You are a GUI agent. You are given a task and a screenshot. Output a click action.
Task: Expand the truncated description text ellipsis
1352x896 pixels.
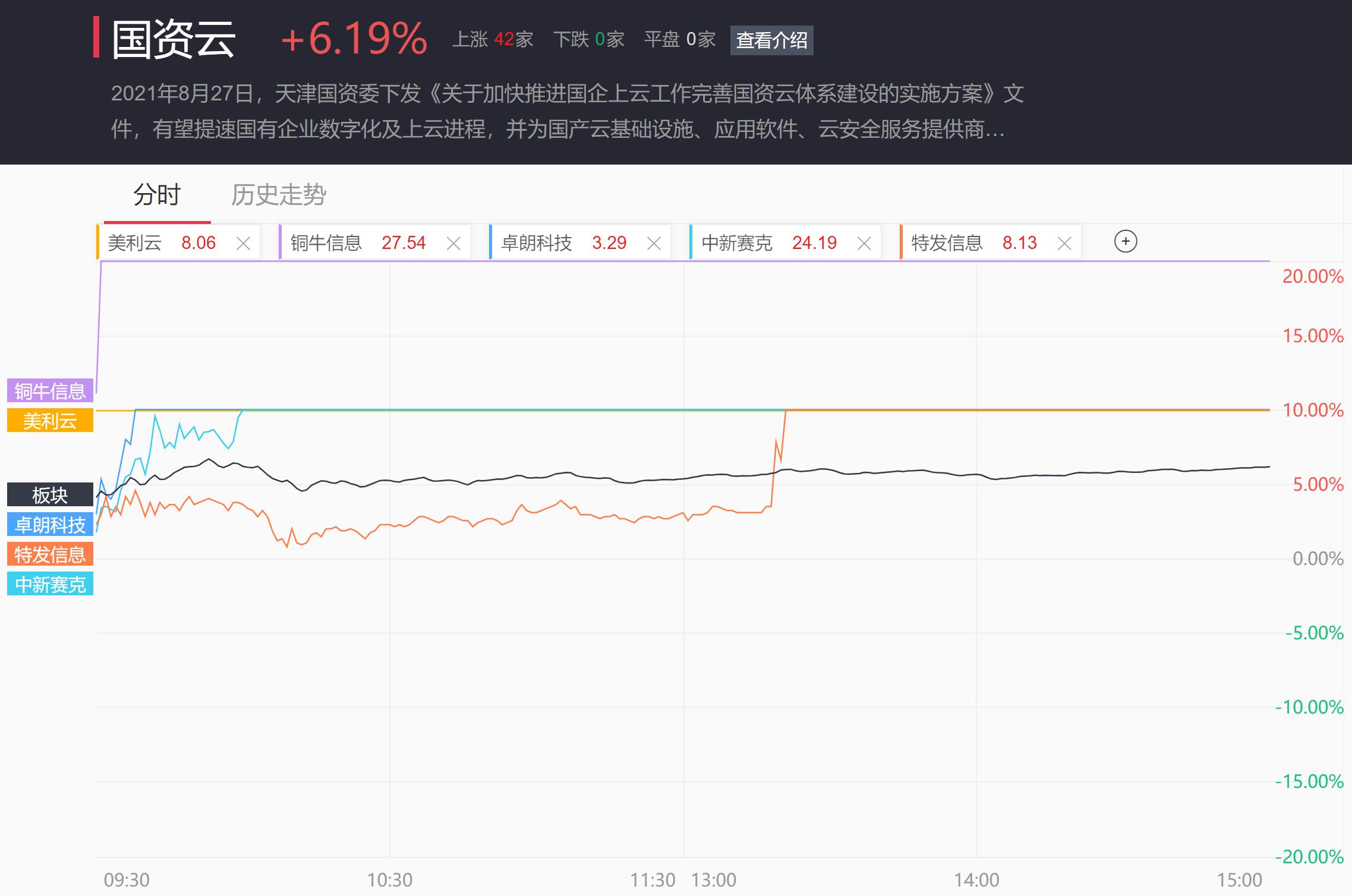(x=995, y=130)
